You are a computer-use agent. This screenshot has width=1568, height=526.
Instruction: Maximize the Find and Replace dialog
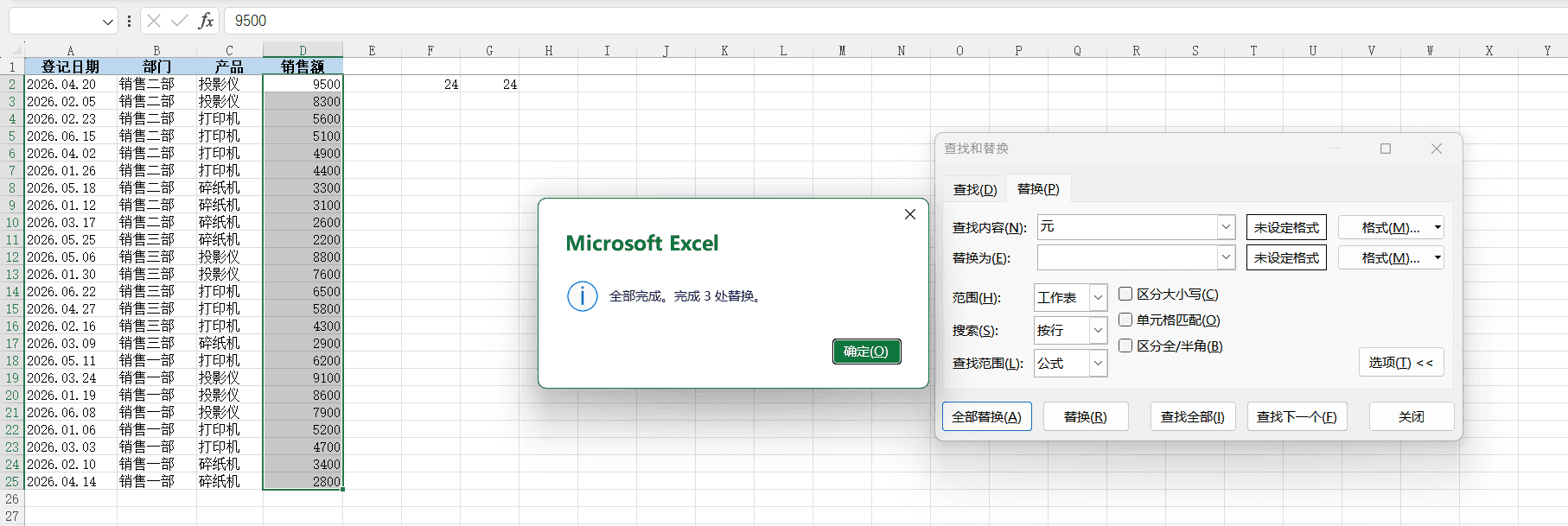1386,149
